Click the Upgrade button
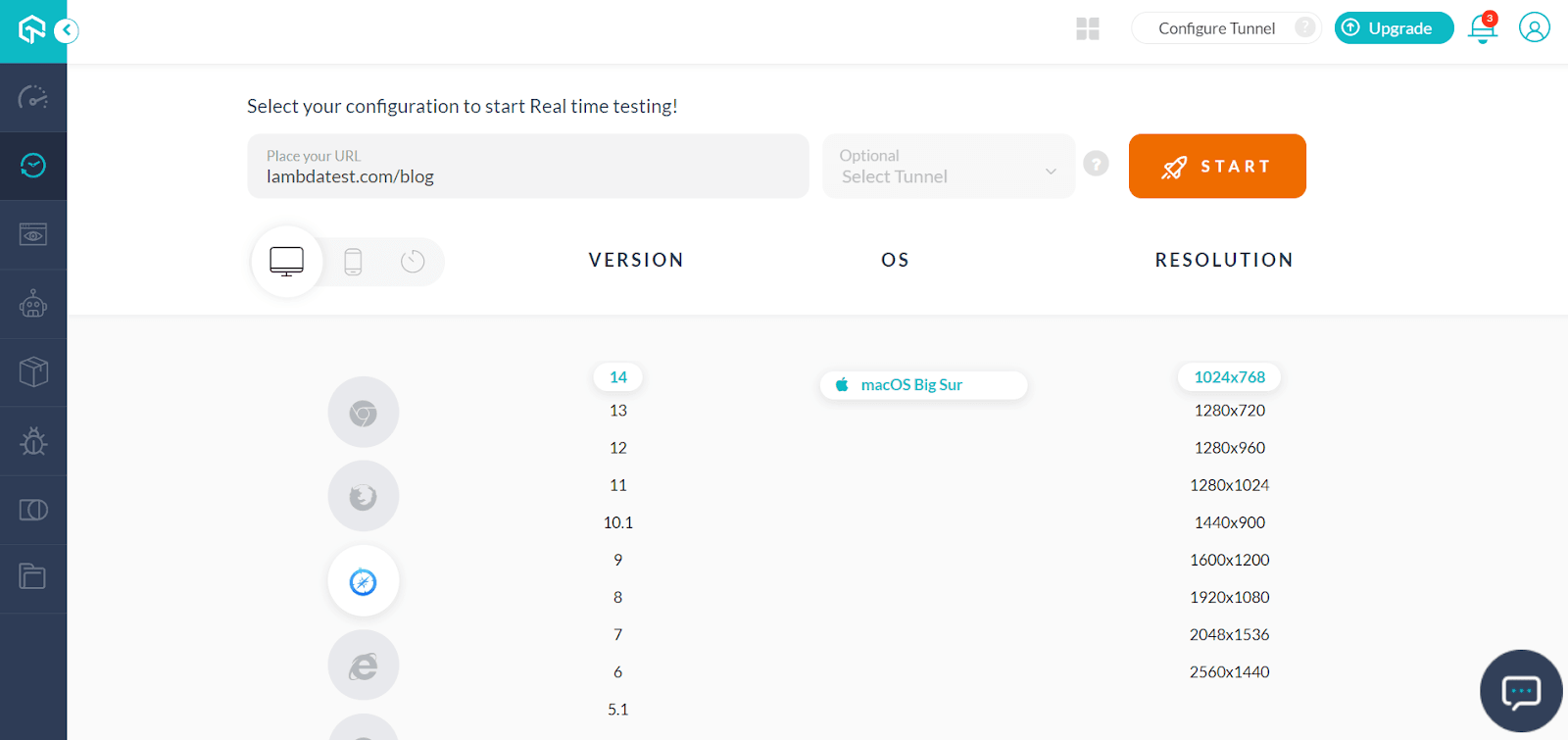 pos(1394,28)
